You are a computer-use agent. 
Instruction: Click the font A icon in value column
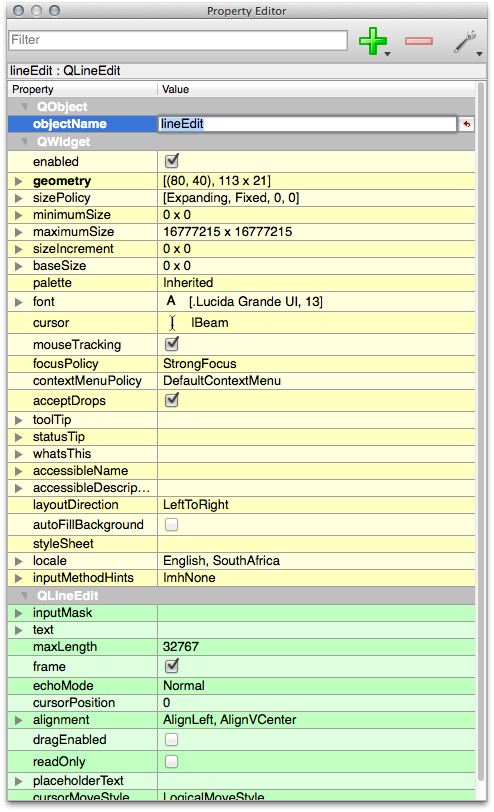tap(171, 301)
